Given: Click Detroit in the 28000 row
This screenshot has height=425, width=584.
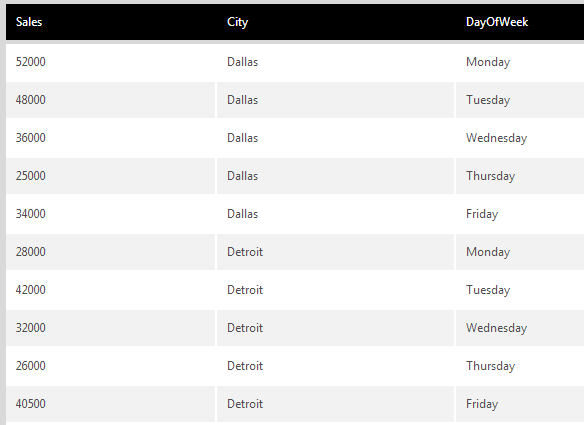Looking at the screenshot, I should (245, 252).
